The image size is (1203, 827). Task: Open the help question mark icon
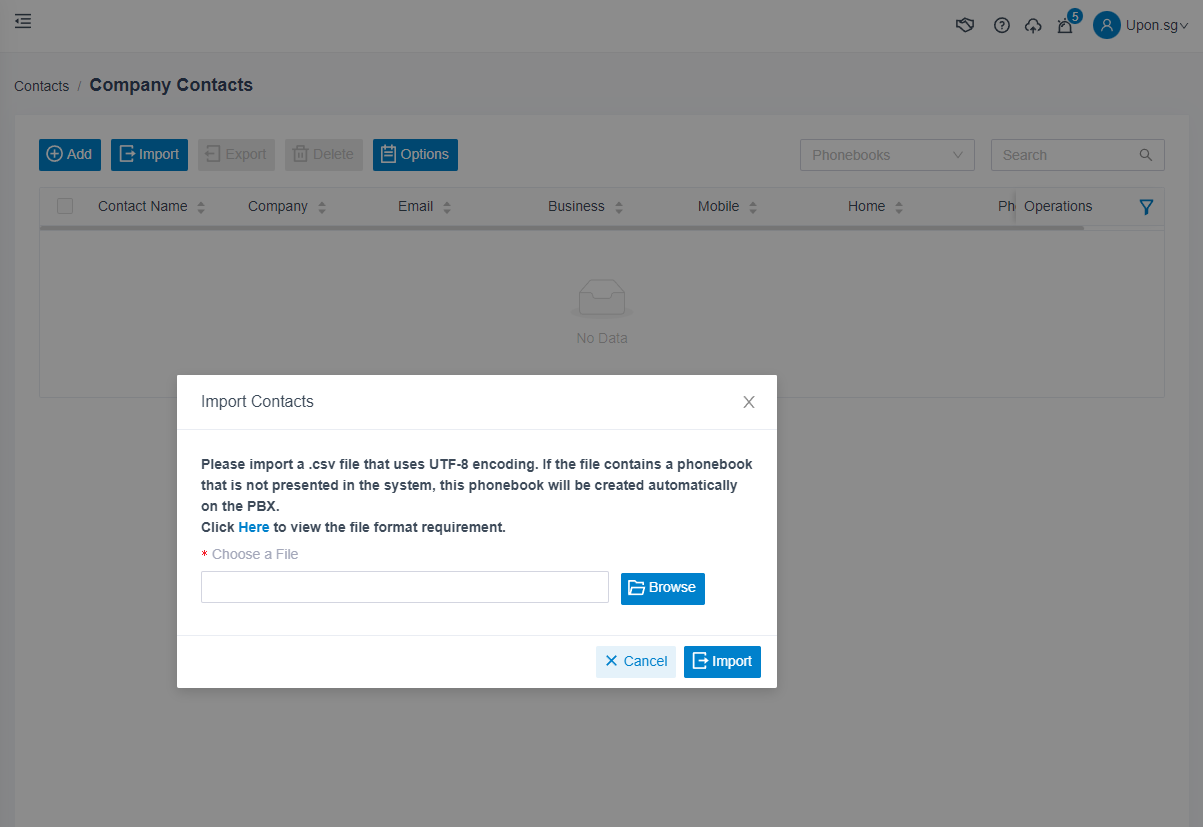click(1001, 26)
